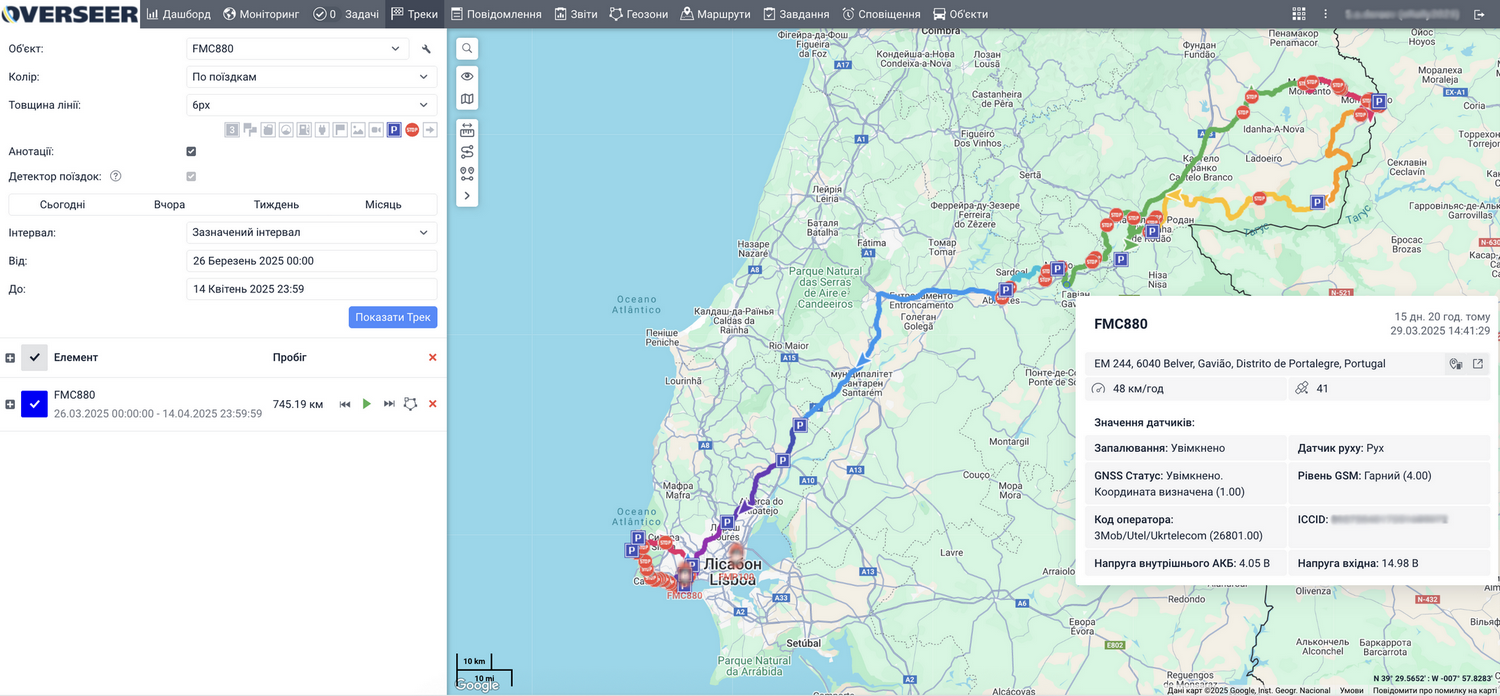Open the Завдання tab

pos(796,14)
